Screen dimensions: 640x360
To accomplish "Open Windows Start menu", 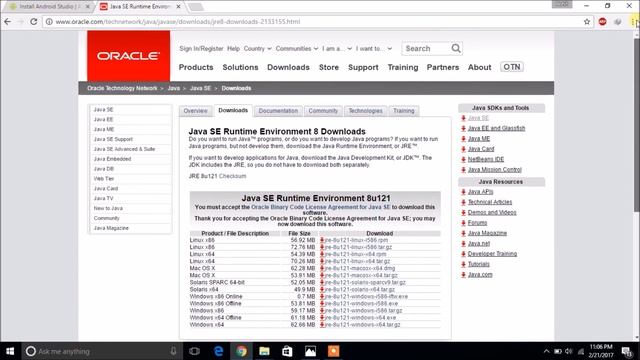I will tap(10, 351).
